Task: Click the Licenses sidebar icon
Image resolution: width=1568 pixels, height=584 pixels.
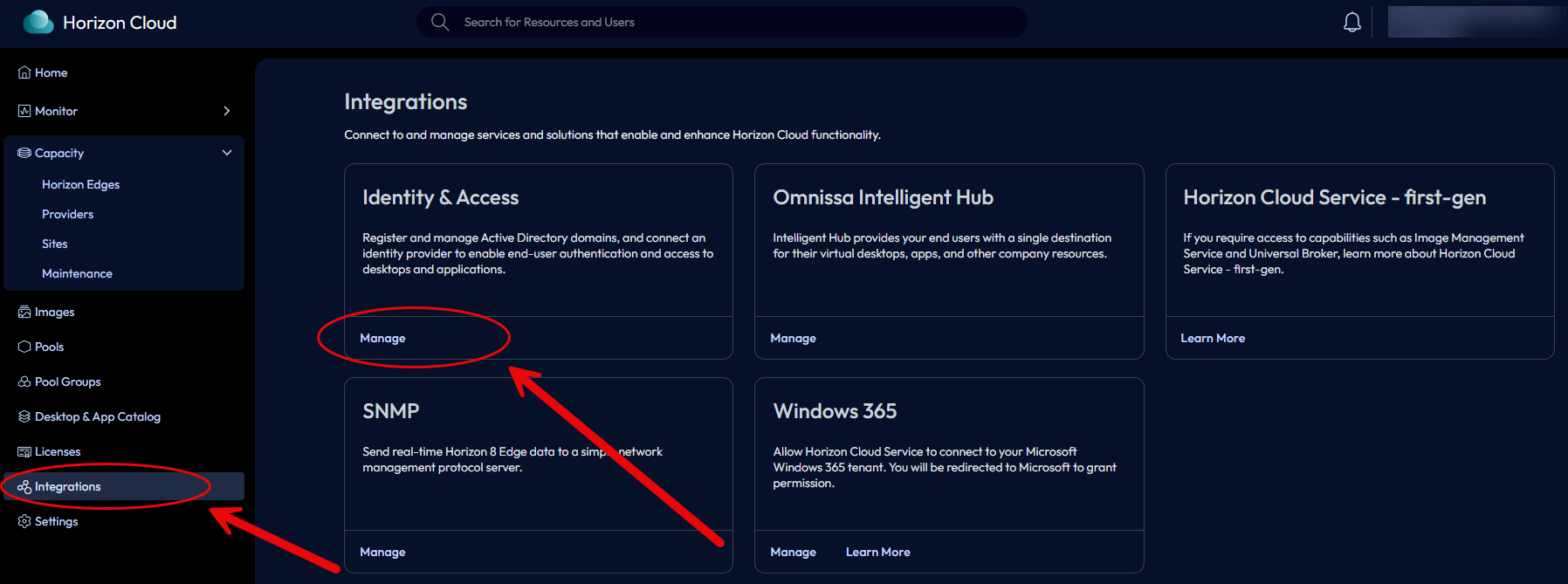Action: (24, 451)
